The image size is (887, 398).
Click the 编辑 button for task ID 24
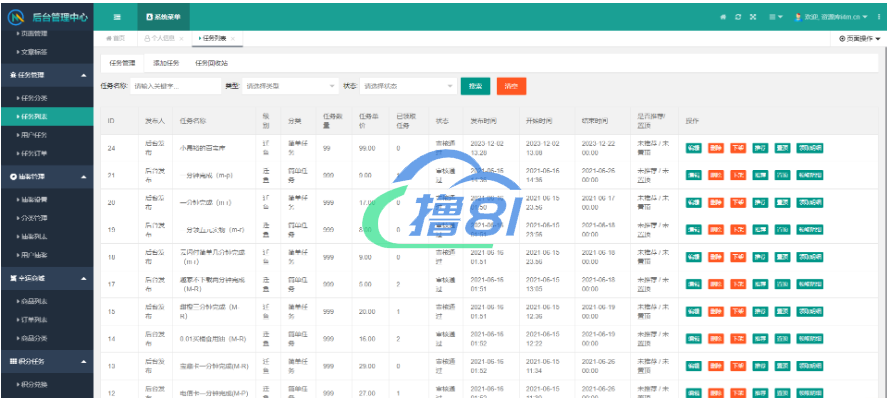pyautogui.click(x=694, y=148)
